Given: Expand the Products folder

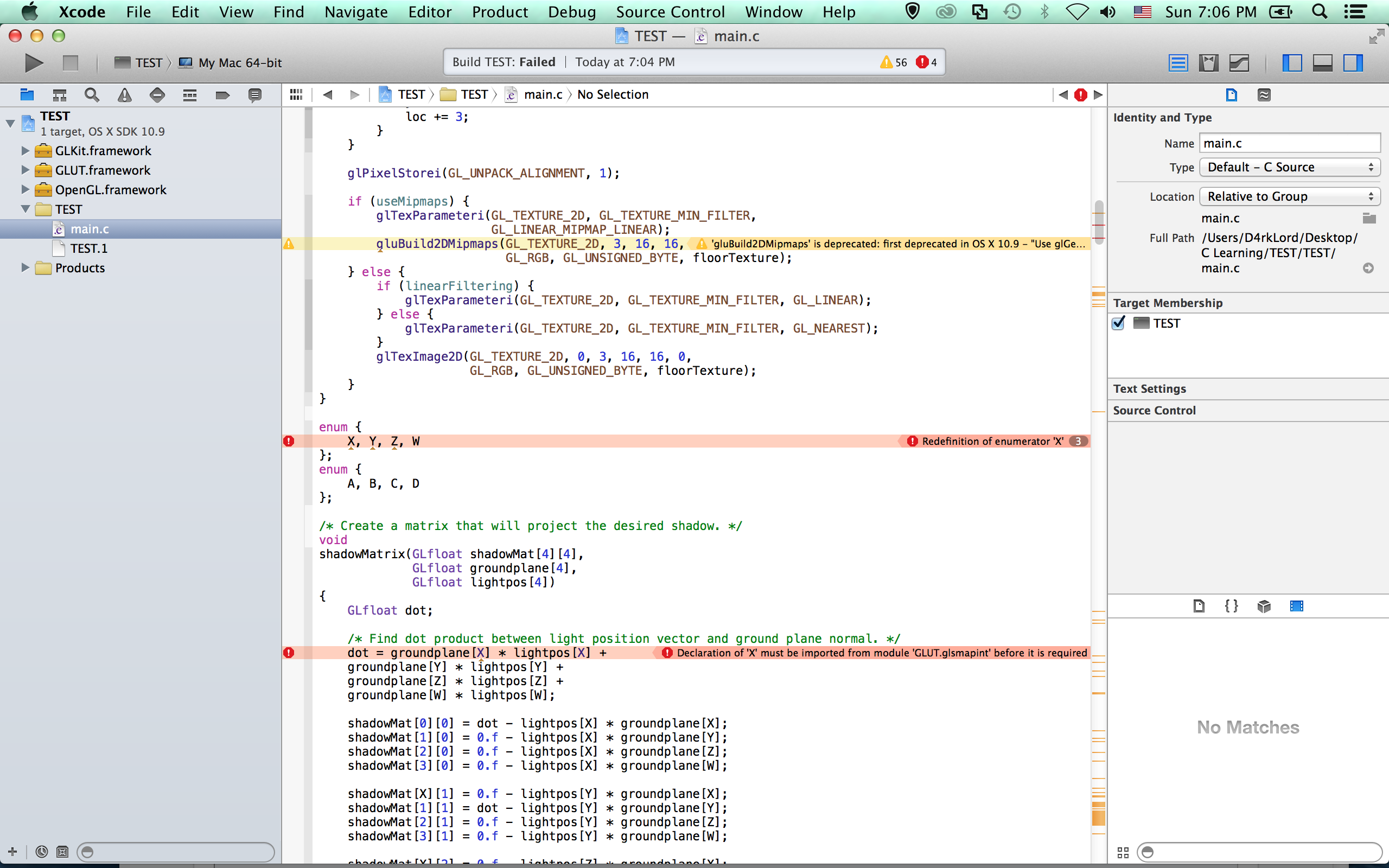Looking at the screenshot, I should (x=26, y=267).
